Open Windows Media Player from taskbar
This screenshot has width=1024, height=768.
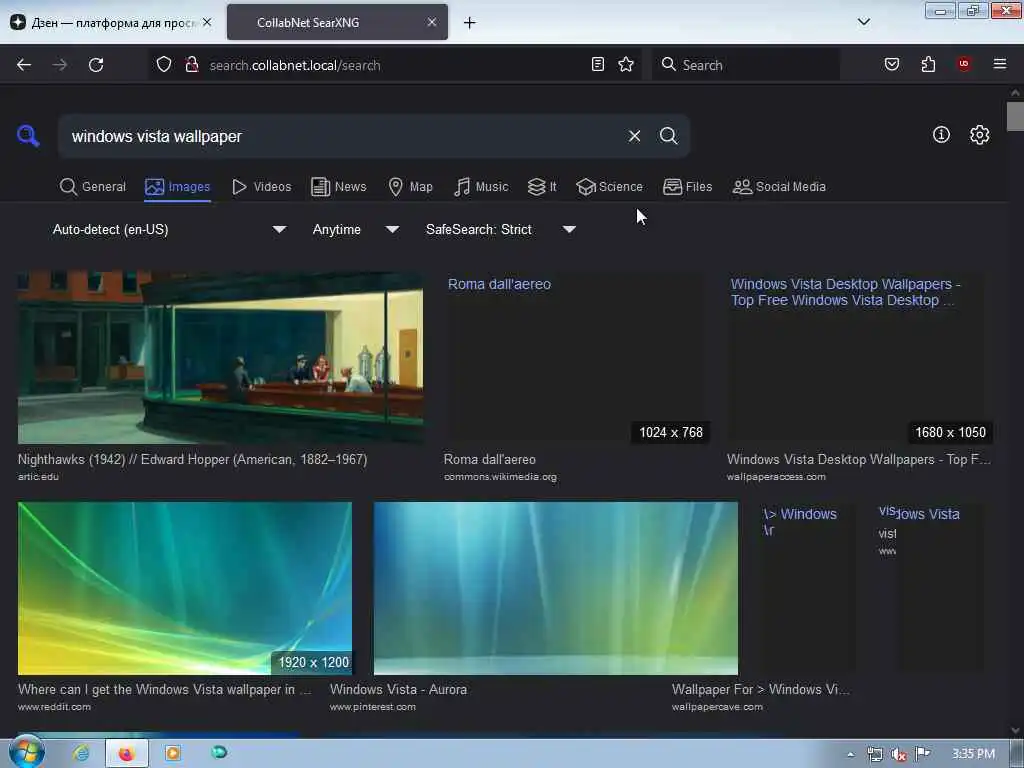pos(173,753)
